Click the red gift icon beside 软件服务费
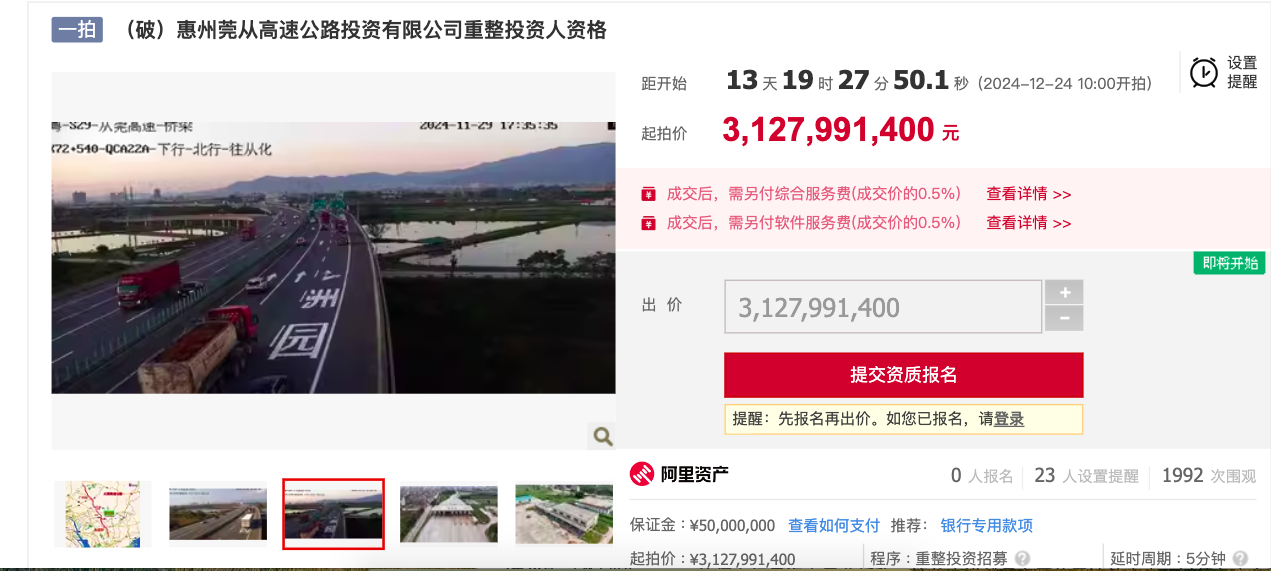This screenshot has height=571, width=1271. [648, 222]
